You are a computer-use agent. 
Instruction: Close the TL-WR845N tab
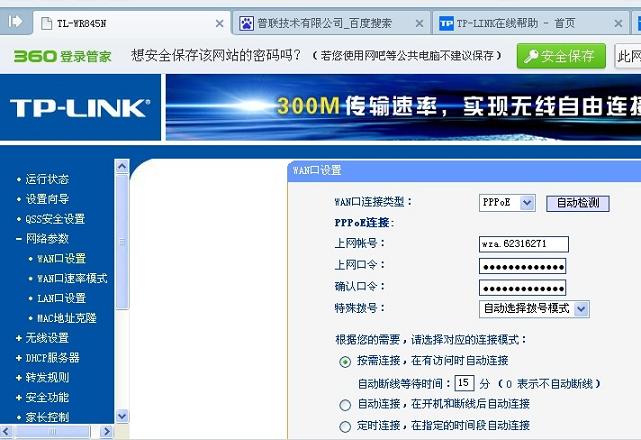(220, 24)
